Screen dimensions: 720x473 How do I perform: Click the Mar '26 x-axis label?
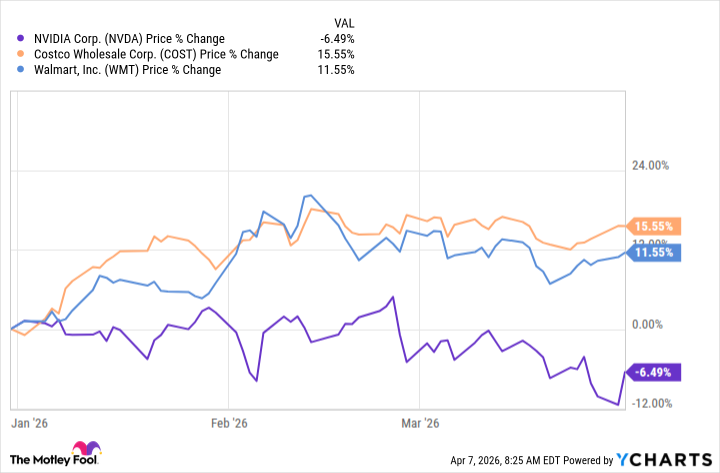tap(421, 424)
